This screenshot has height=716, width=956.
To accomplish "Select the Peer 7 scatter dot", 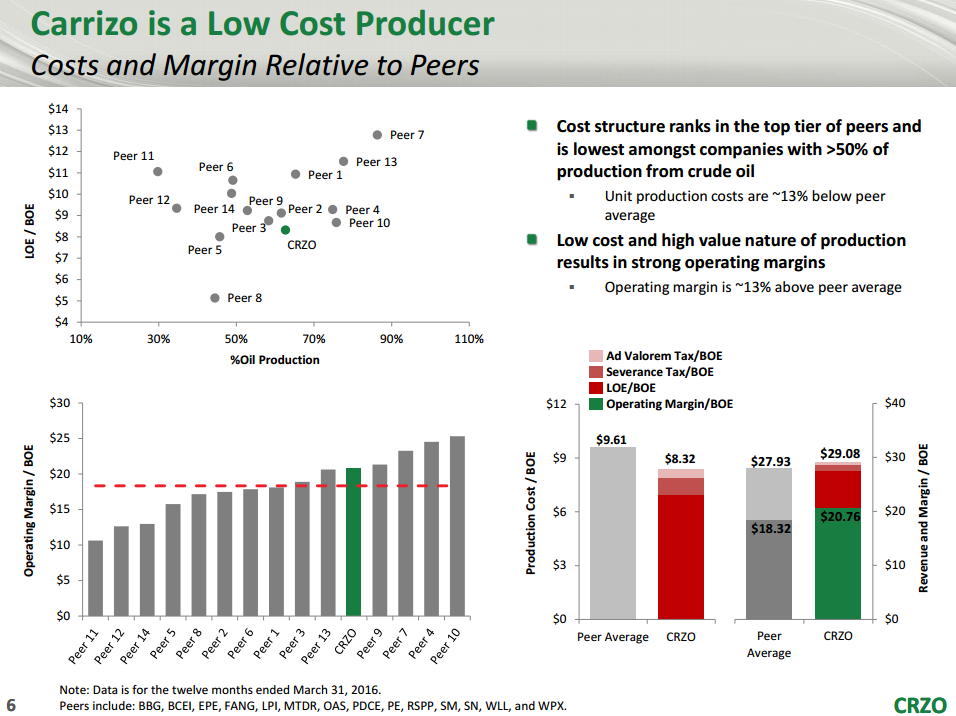I will [377, 135].
